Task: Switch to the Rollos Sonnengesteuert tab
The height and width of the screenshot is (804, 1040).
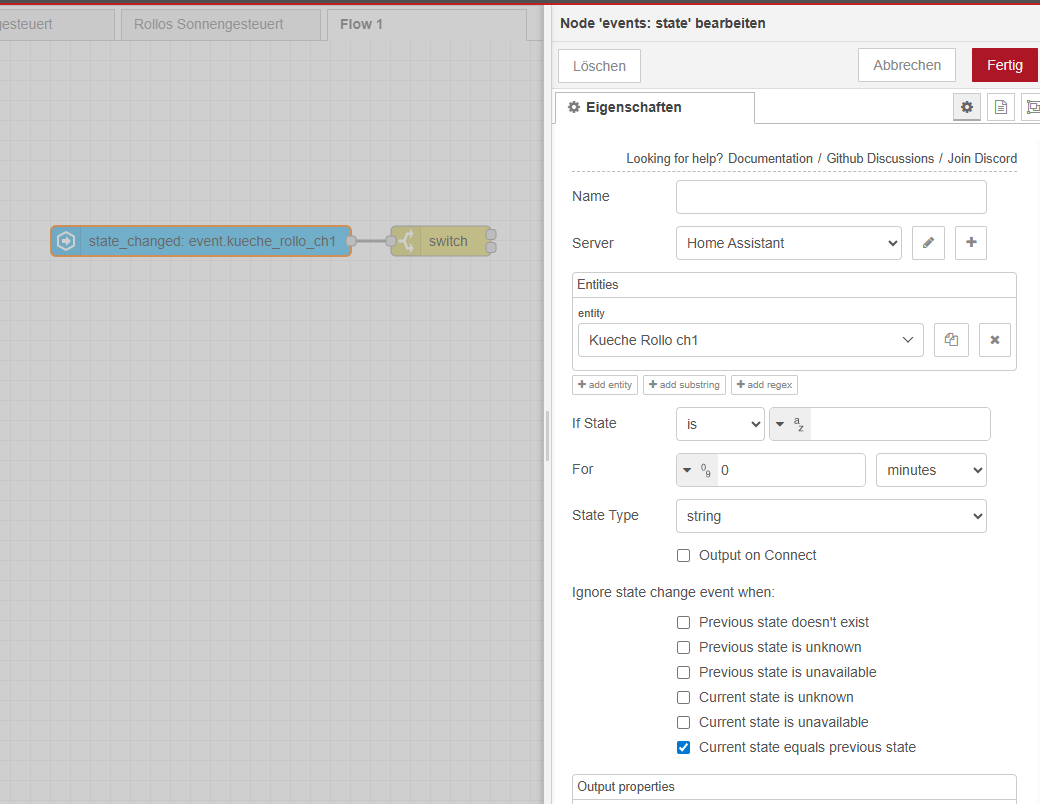Action: (221, 24)
